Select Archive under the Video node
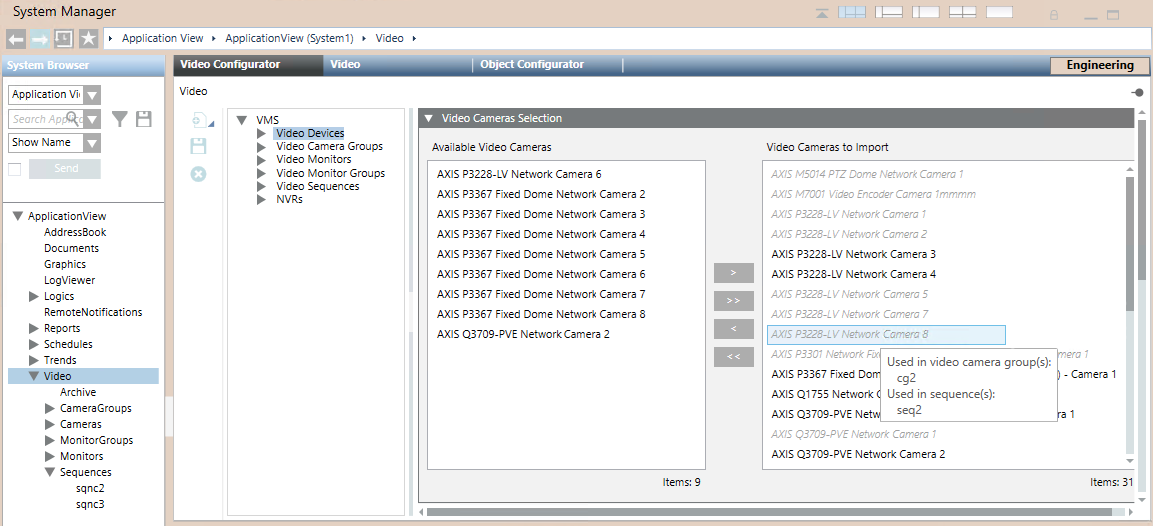Viewport: 1153px width, 526px height. pos(78,392)
